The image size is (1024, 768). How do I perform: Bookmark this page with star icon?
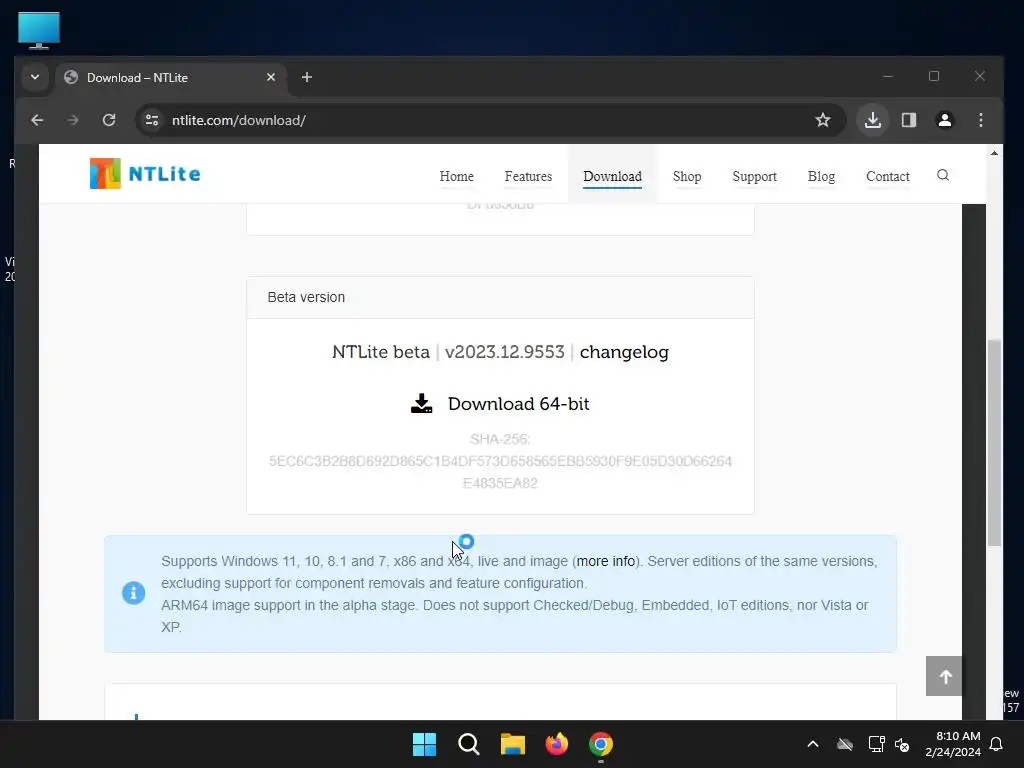pyautogui.click(x=823, y=120)
